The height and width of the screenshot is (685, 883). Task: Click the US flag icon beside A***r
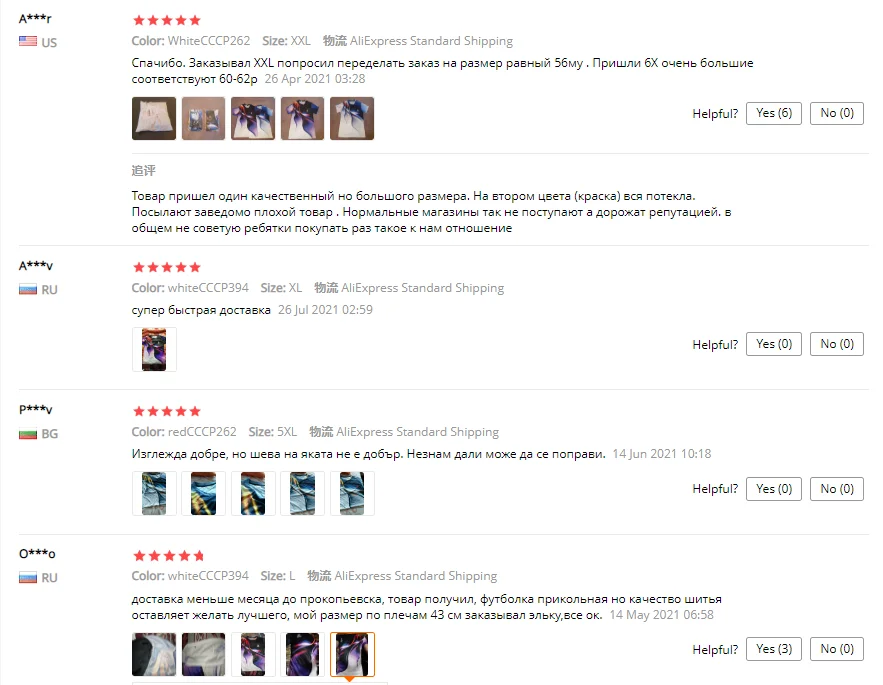[28, 41]
